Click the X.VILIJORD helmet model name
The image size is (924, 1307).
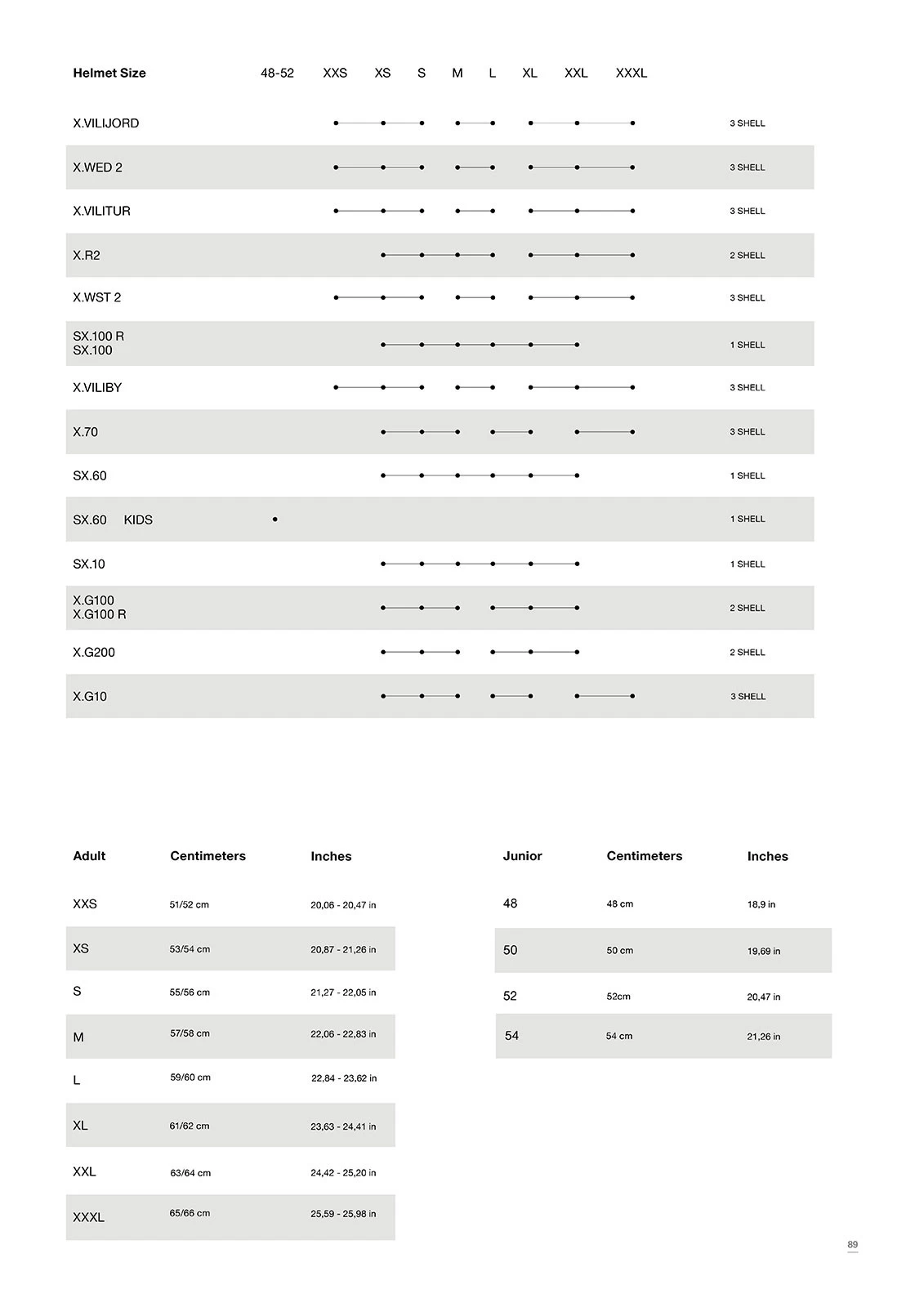point(106,123)
